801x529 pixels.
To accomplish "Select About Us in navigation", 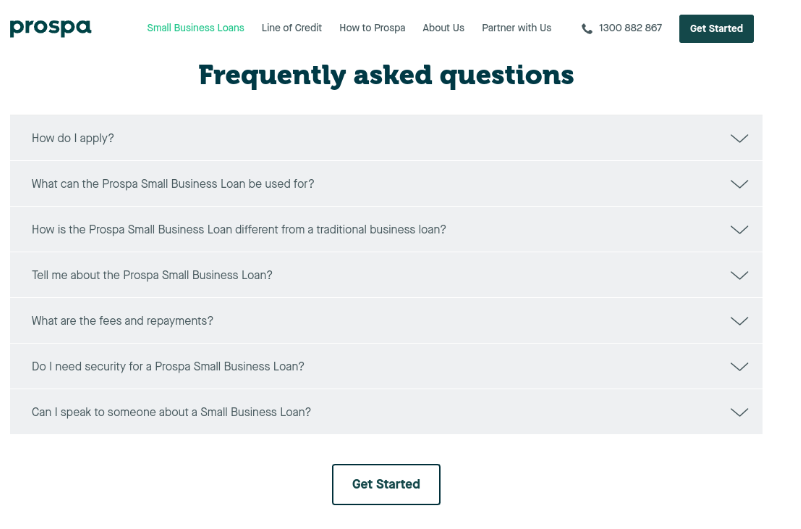I will (443, 28).
